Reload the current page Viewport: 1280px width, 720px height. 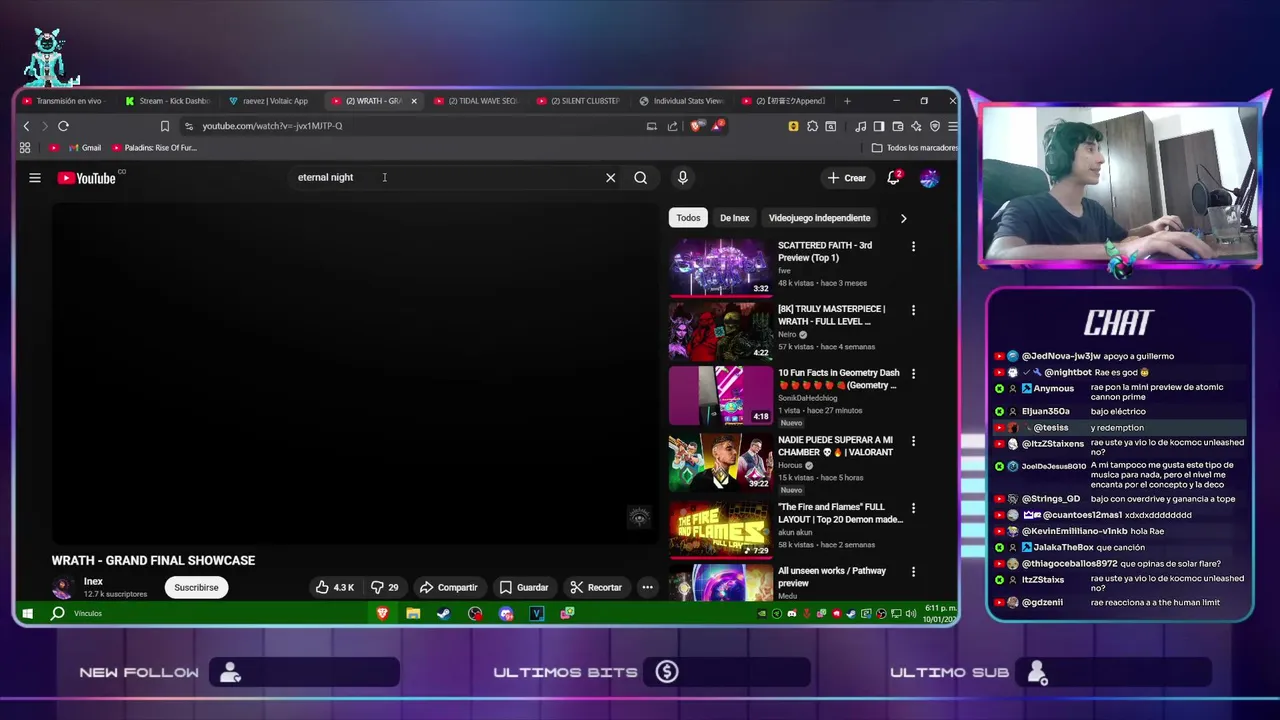tap(63, 126)
